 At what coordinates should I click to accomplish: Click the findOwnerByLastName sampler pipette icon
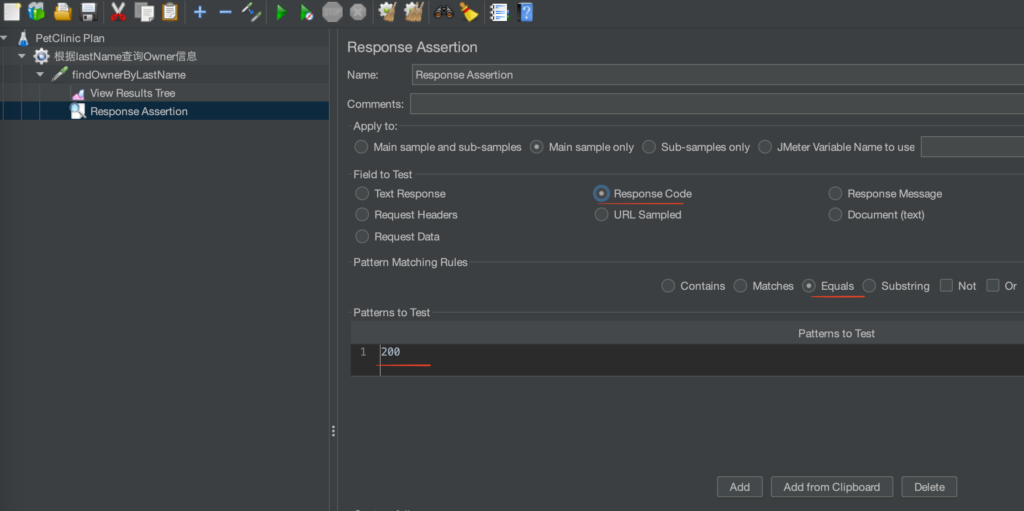point(59,74)
